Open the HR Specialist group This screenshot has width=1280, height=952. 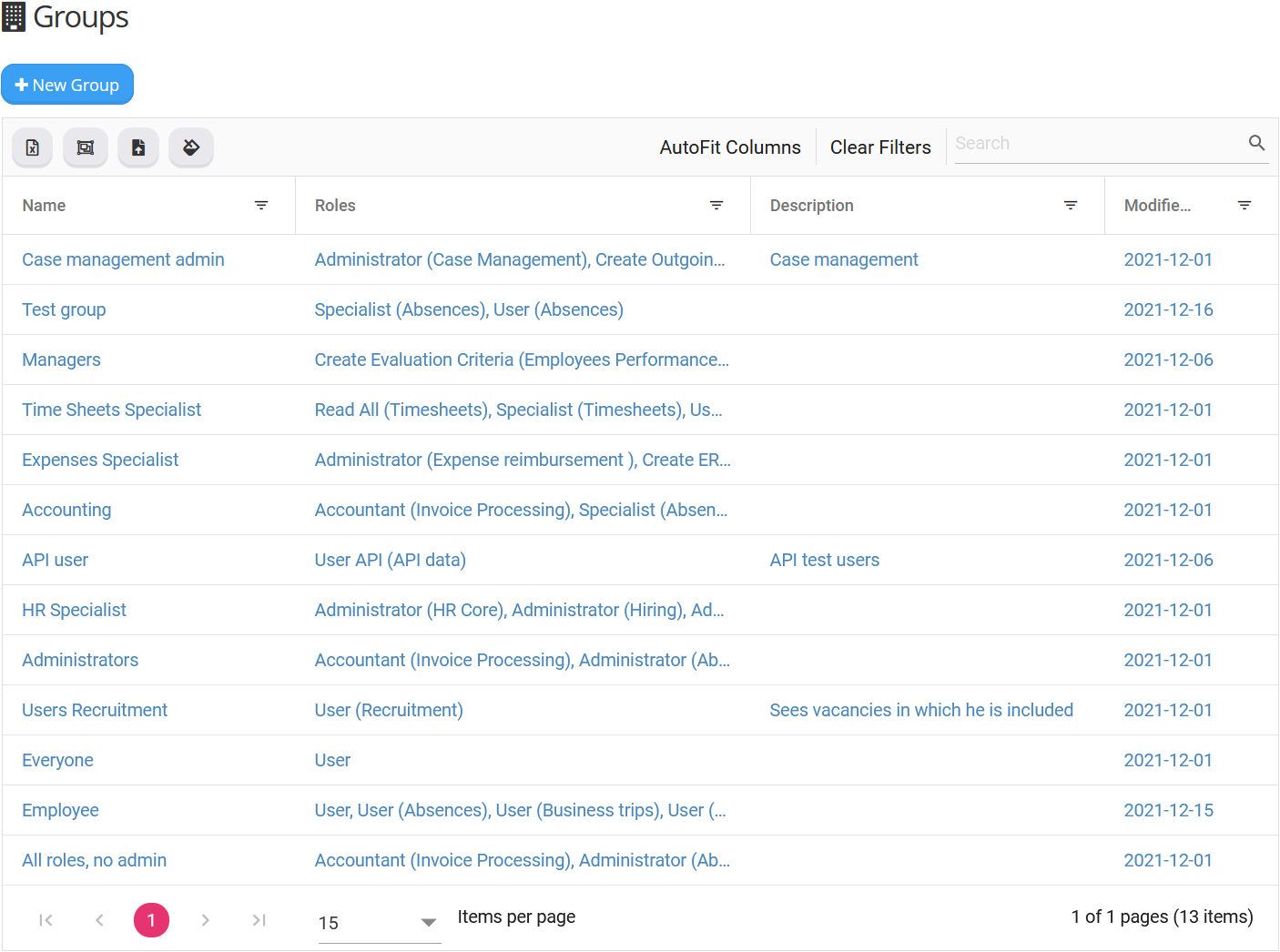pos(74,610)
